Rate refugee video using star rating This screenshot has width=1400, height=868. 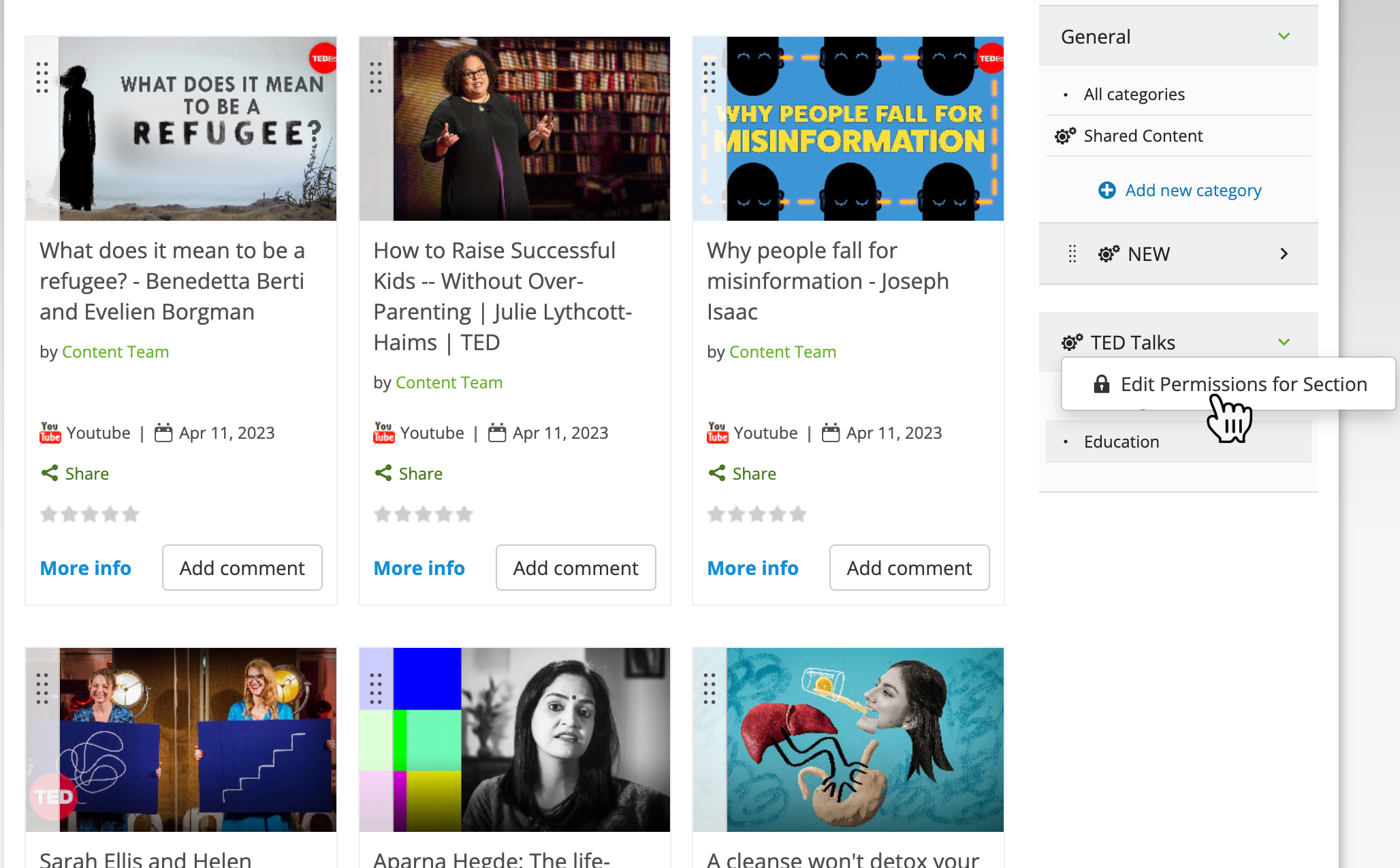[90, 514]
